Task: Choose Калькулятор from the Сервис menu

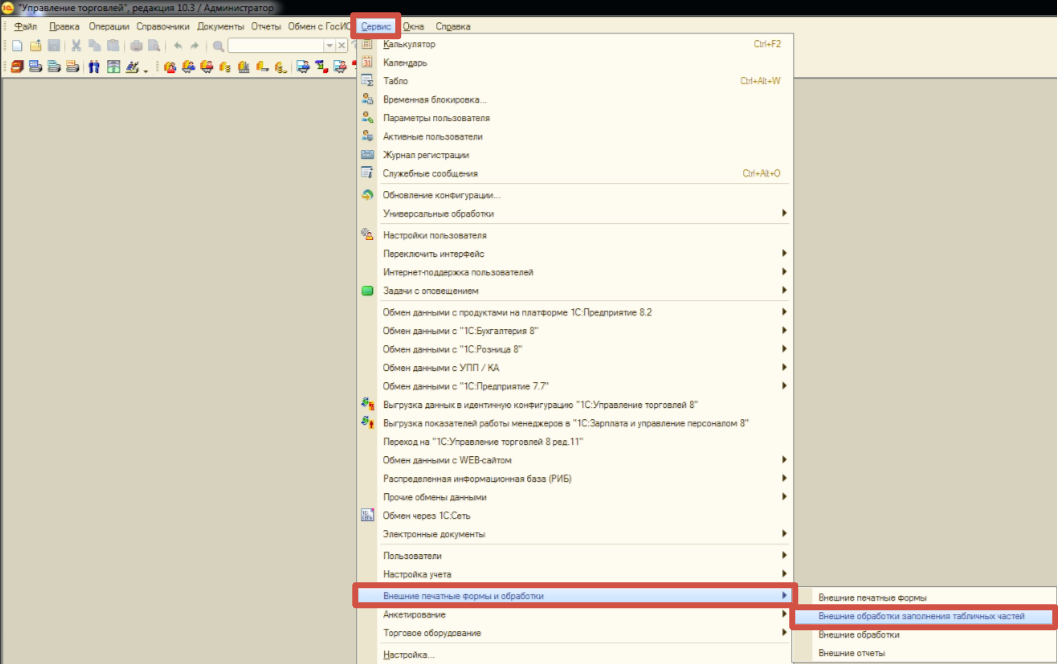Action: pyautogui.click(x=409, y=44)
